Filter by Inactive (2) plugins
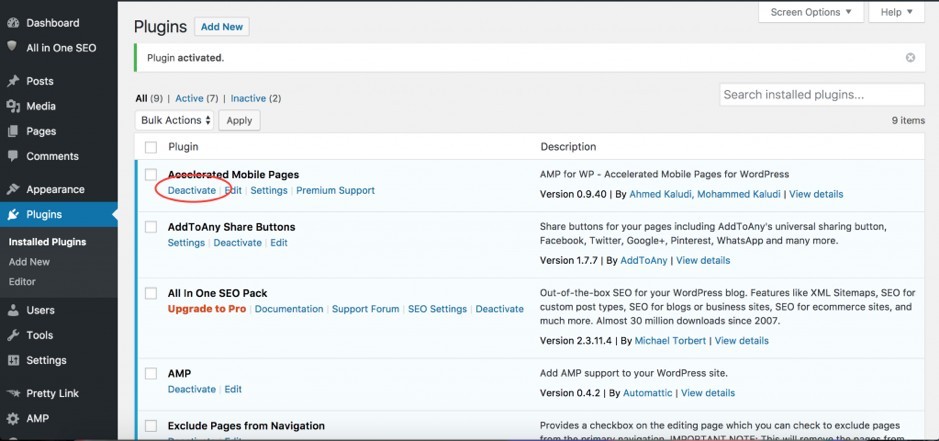Viewport: 939px width, 441px height. click(256, 98)
